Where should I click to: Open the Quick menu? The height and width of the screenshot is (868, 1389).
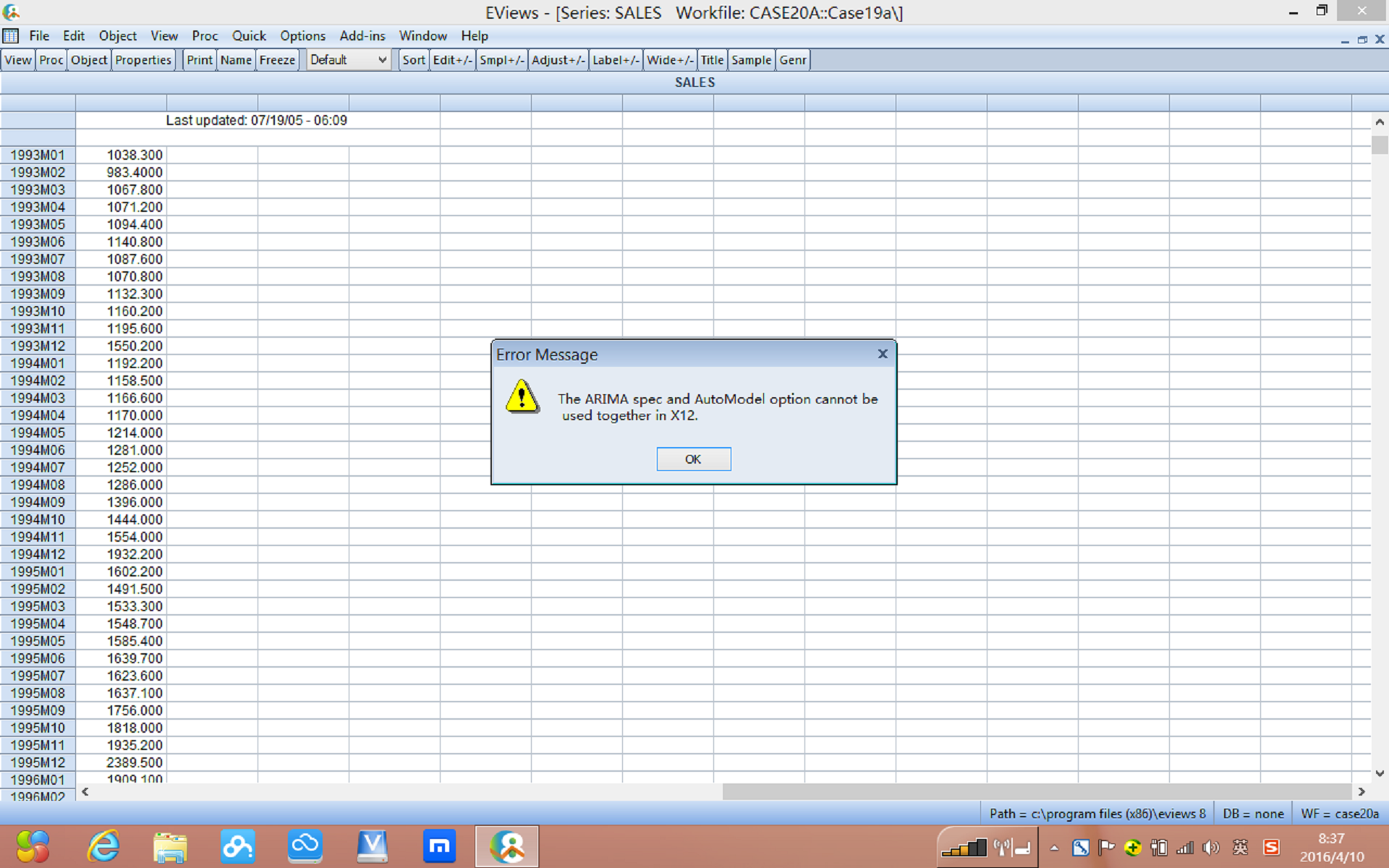pyautogui.click(x=249, y=36)
